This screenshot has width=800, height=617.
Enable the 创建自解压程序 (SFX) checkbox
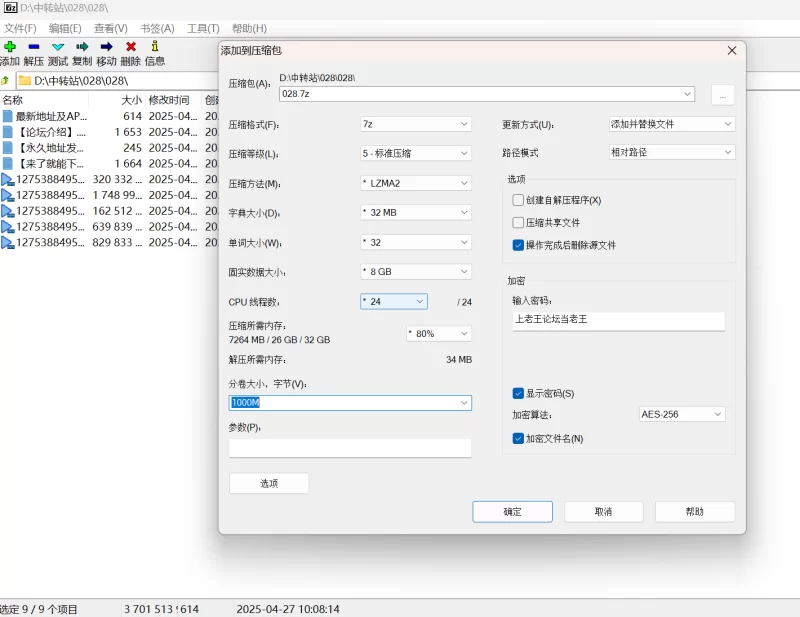coord(518,200)
